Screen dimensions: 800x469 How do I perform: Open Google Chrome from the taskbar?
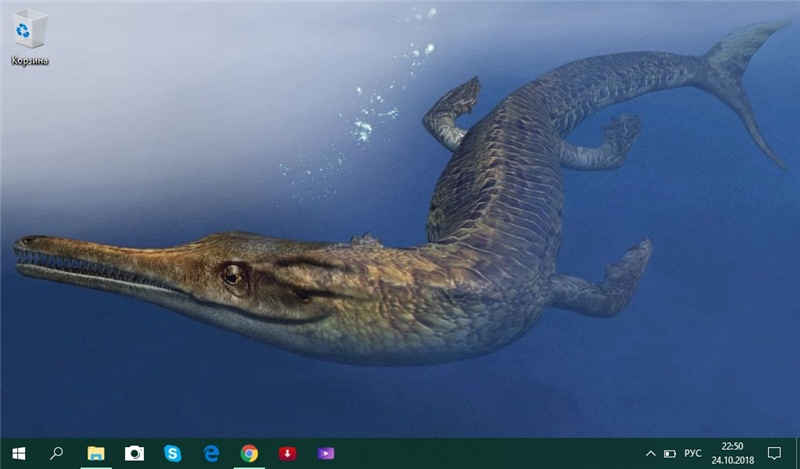249,453
